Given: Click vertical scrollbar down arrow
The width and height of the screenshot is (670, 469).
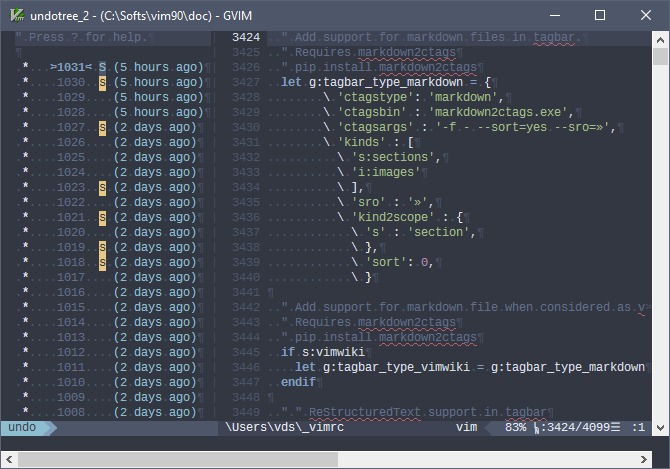Looking at the screenshot, I should (660, 427).
